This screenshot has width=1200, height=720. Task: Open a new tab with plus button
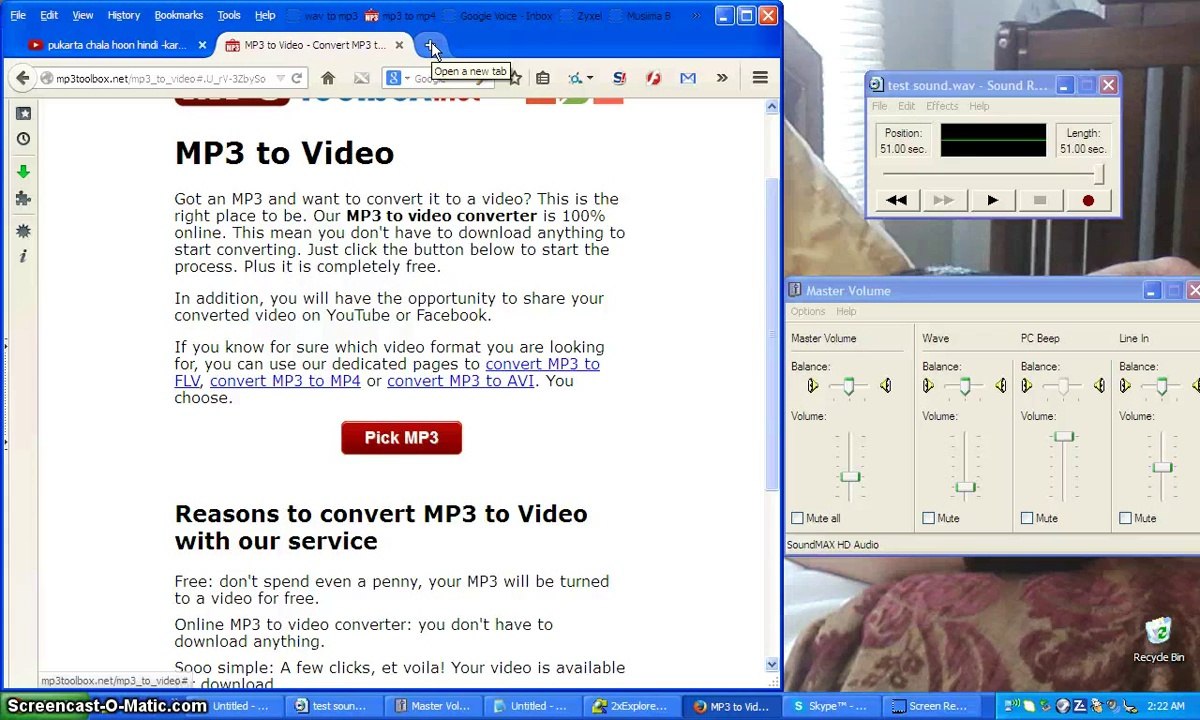(429, 45)
